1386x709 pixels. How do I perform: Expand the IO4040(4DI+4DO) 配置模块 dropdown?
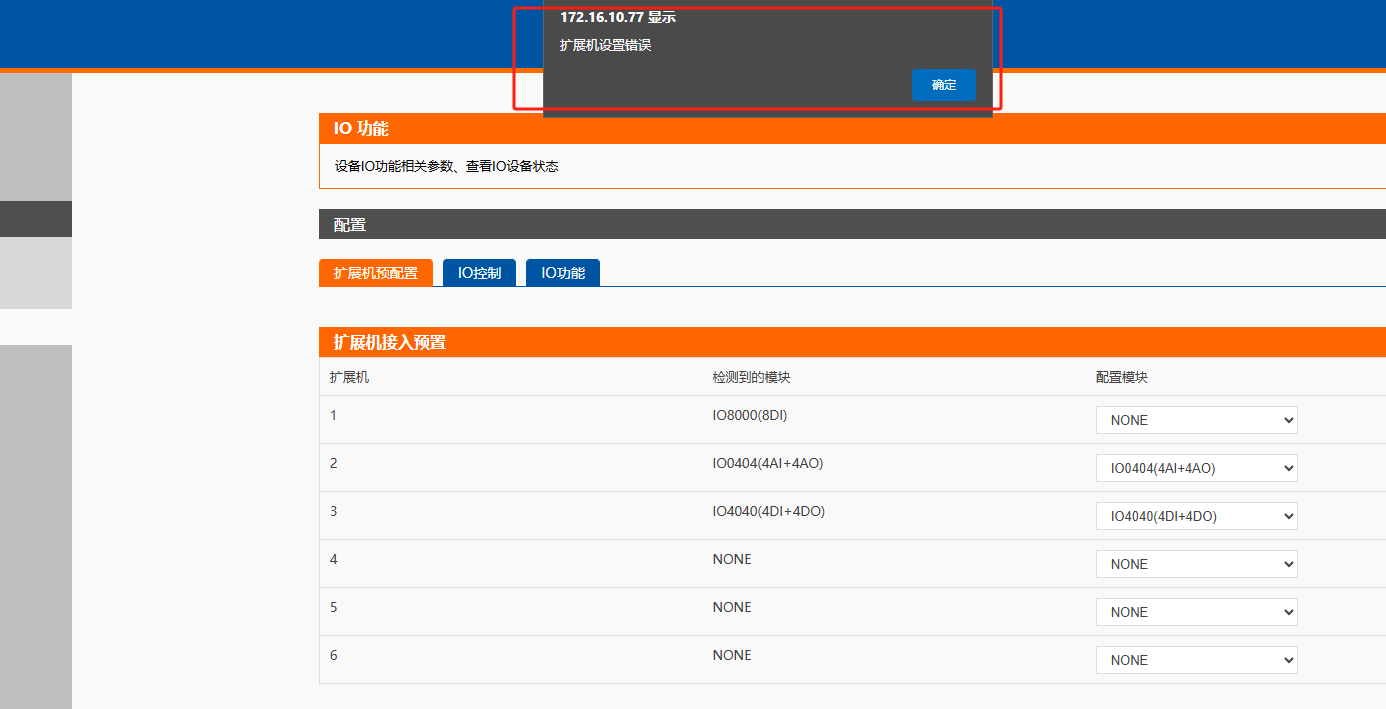click(x=1196, y=516)
